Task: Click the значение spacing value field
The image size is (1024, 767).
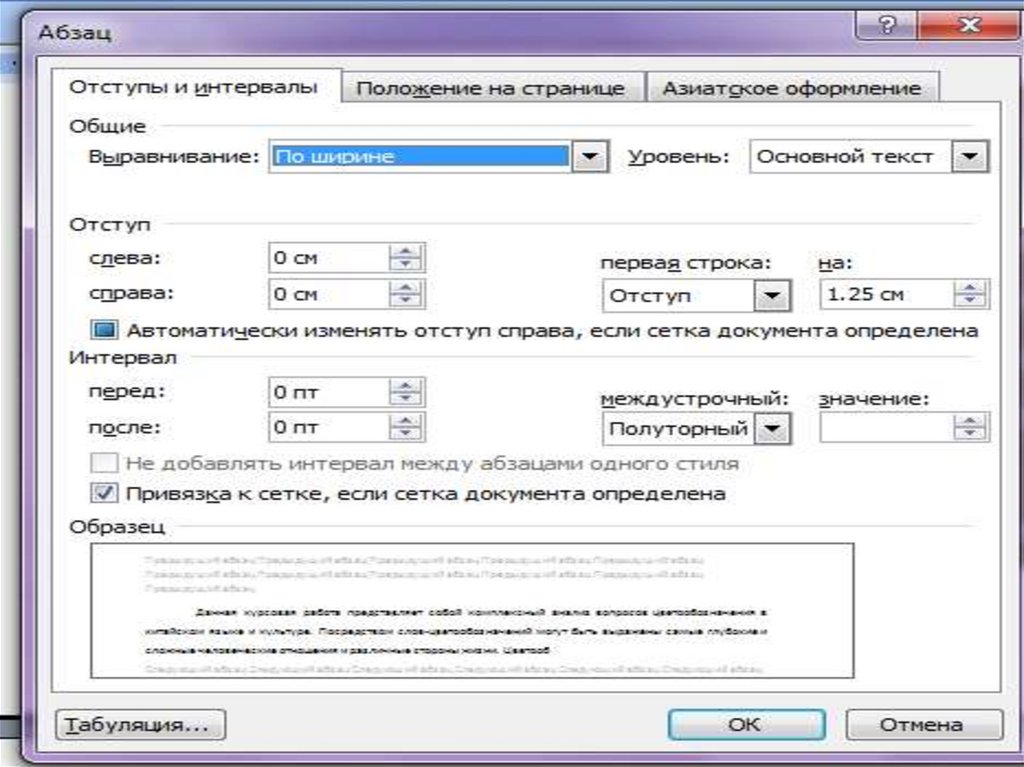Action: (x=887, y=427)
